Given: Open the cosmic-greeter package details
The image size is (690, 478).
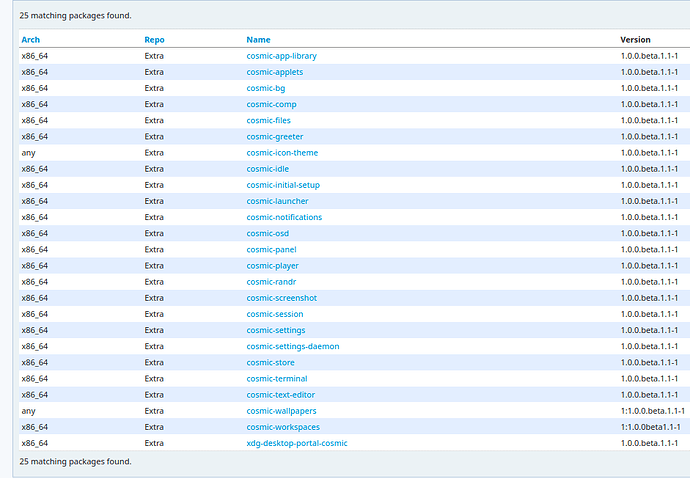Looking at the screenshot, I should 275,137.
